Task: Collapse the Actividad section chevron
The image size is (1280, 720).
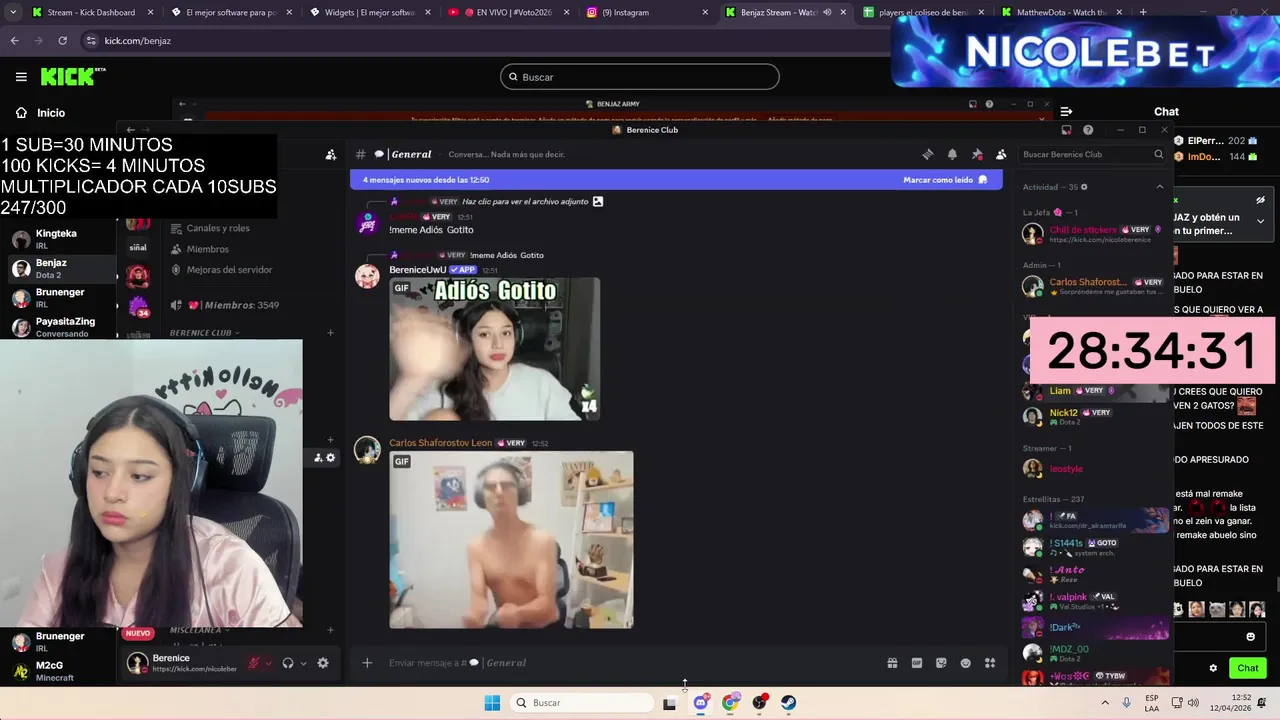Action: 1160,187
